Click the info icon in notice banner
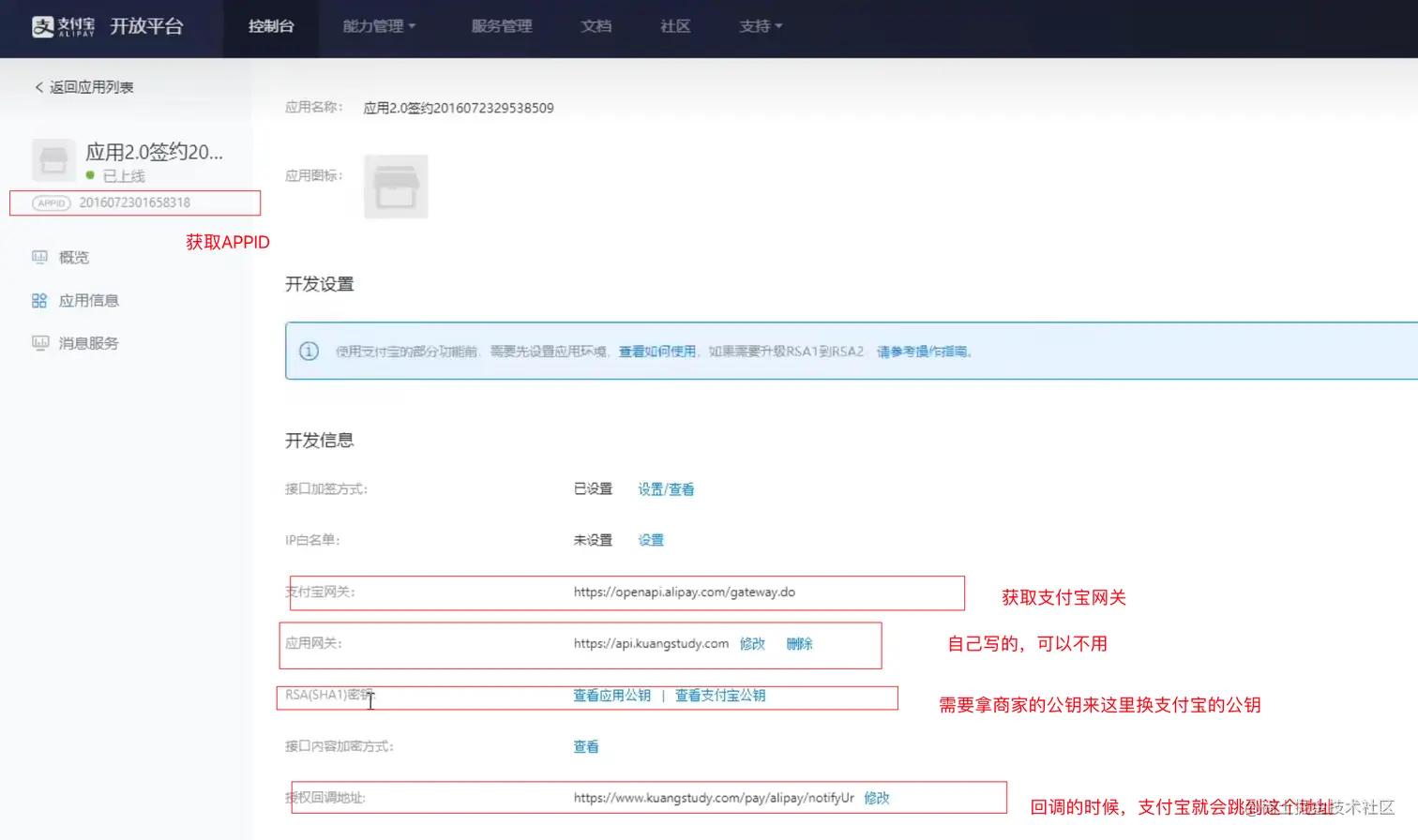This screenshot has width=1418, height=840. point(309,352)
